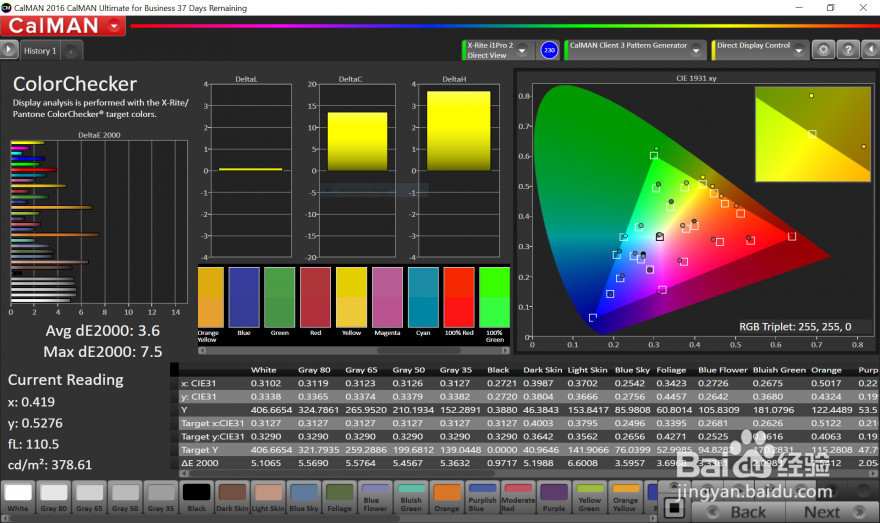Click the Green measured swatch
Screen dimensions: 880x523
(x=279, y=297)
